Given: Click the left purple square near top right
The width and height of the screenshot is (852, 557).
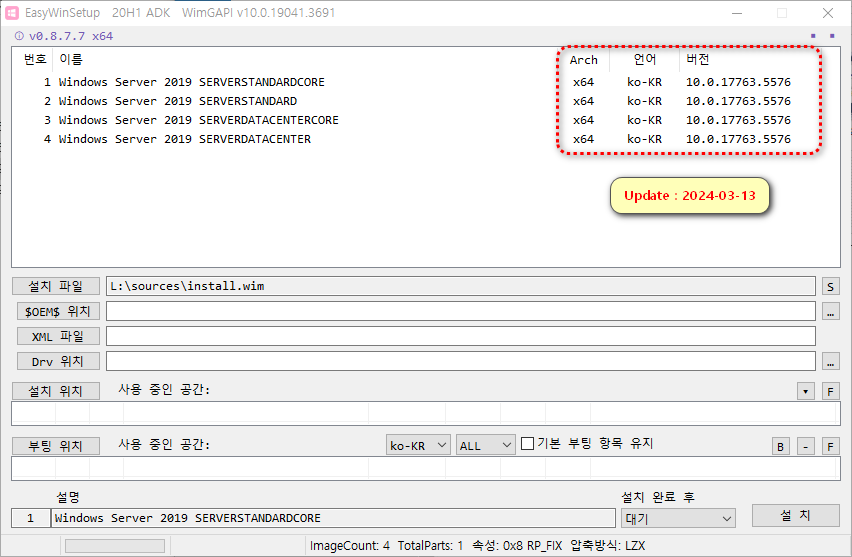Looking at the screenshot, I should point(813,36).
